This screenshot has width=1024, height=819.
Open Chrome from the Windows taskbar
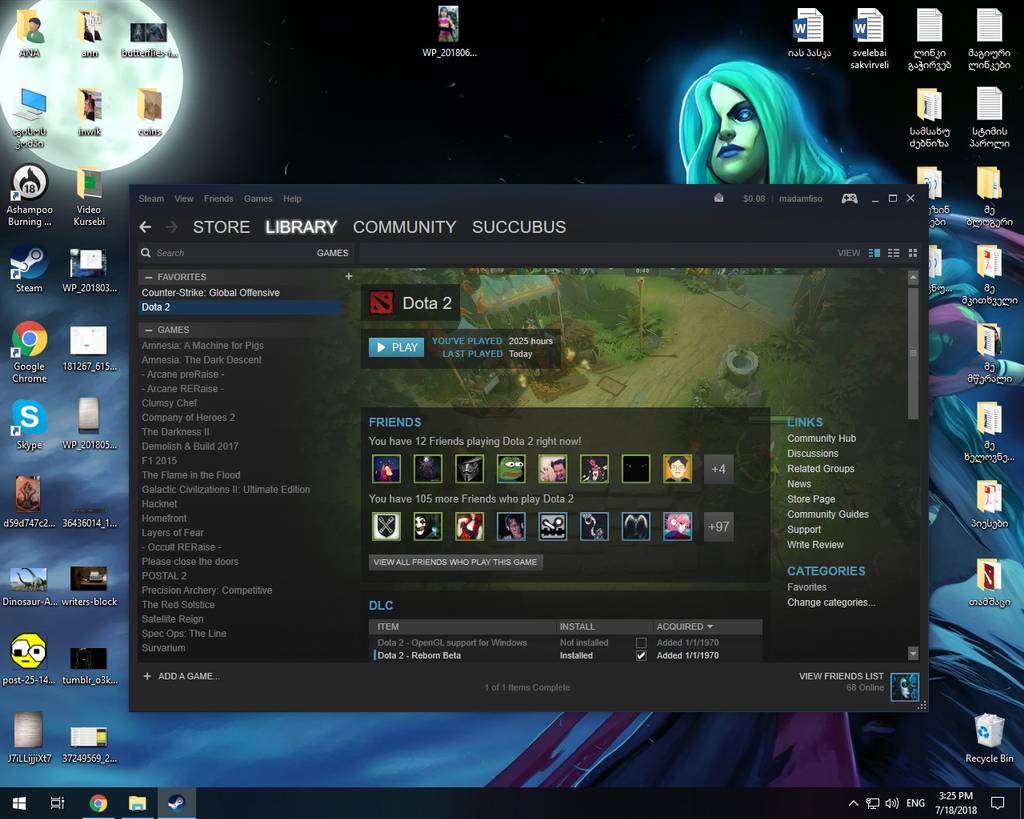coord(99,803)
